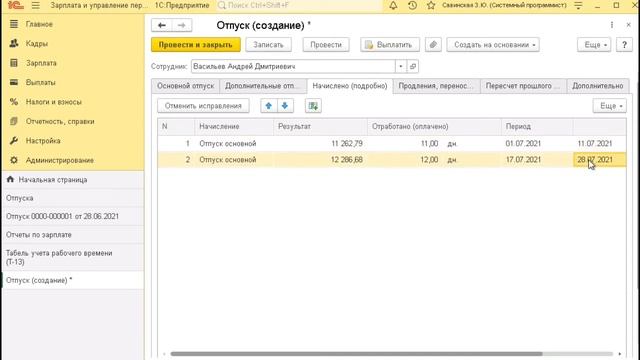This screenshot has height=360, width=640.
Task: Open Выплаты section
Action: point(40,82)
